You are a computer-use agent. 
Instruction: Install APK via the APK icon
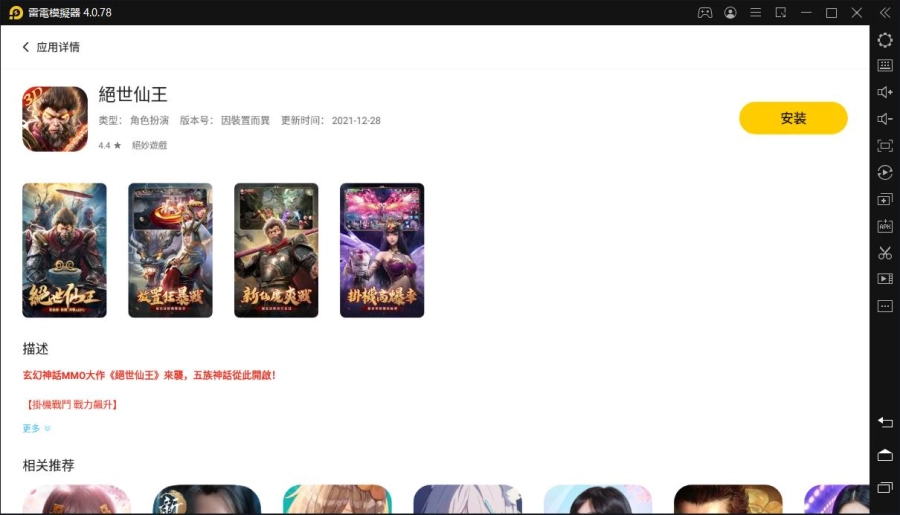(885, 226)
